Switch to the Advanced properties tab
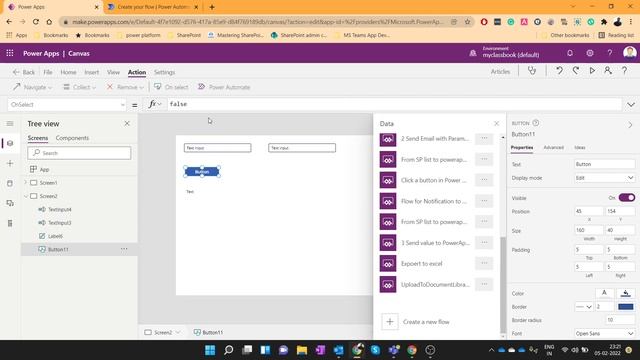The height and width of the screenshot is (360, 640). (553, 147)
